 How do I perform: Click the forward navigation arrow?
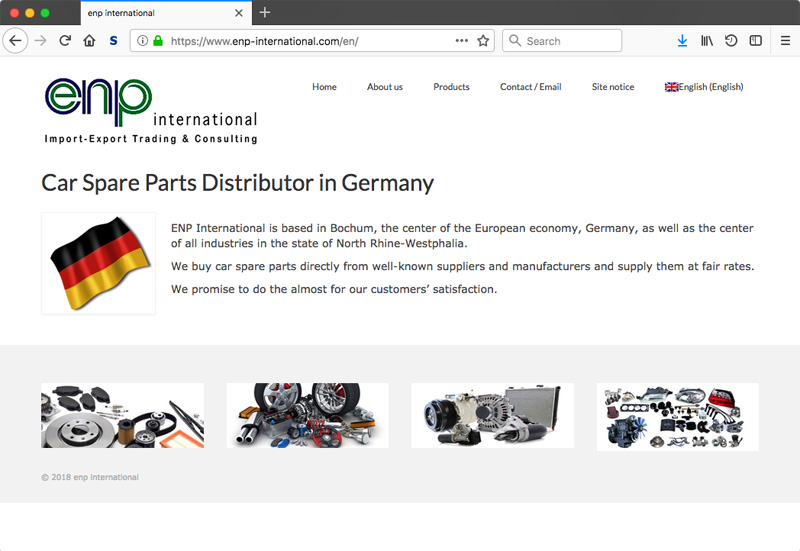(40, 40)
